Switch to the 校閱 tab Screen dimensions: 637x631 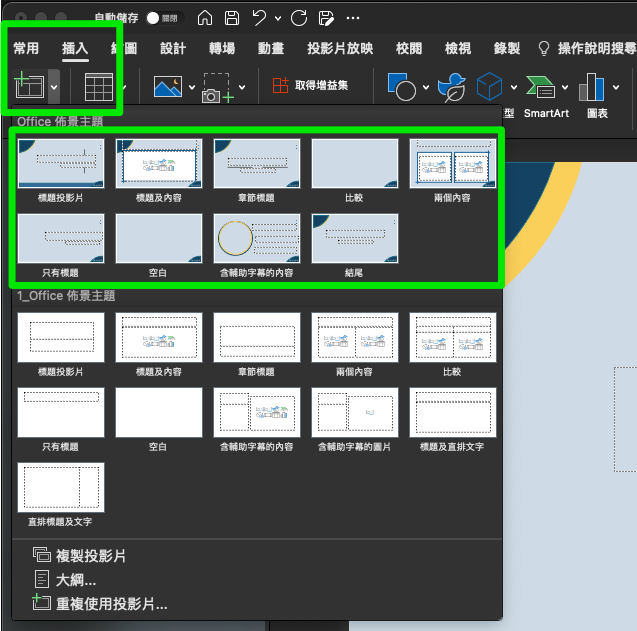click(x=409, y=48)
